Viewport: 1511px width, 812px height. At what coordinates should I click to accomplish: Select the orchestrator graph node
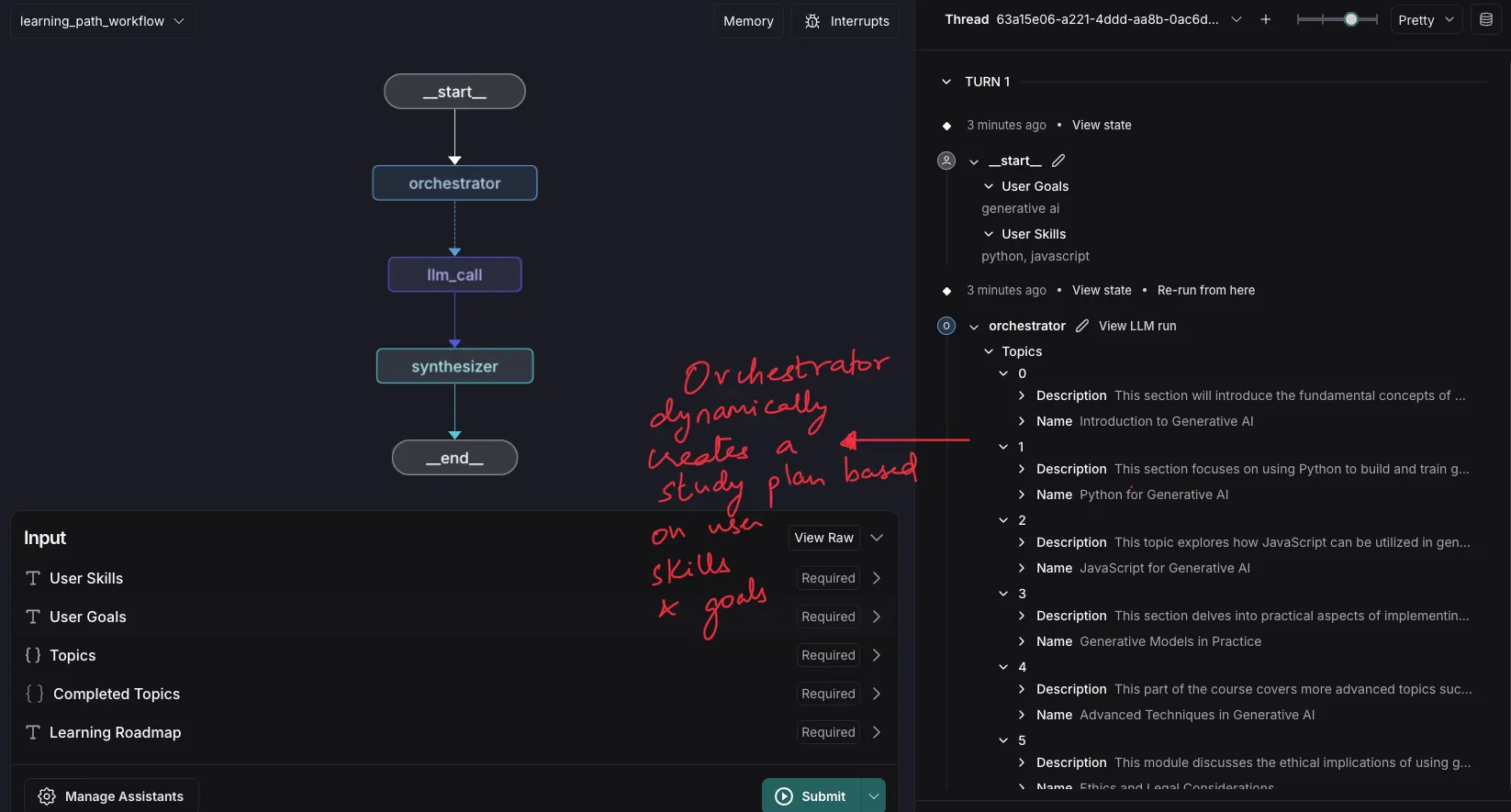point(454,183)
